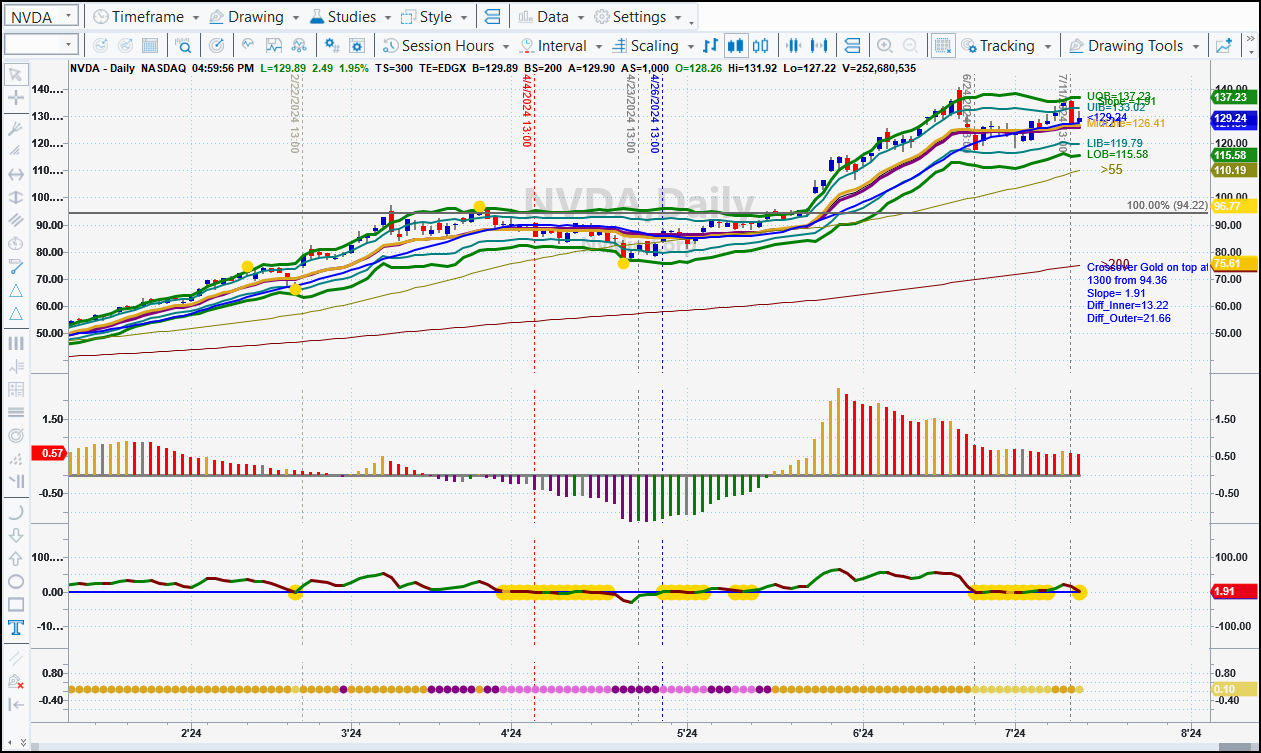Click the wide bar spacing icon
1261x753 pixels.
(820, 46)
